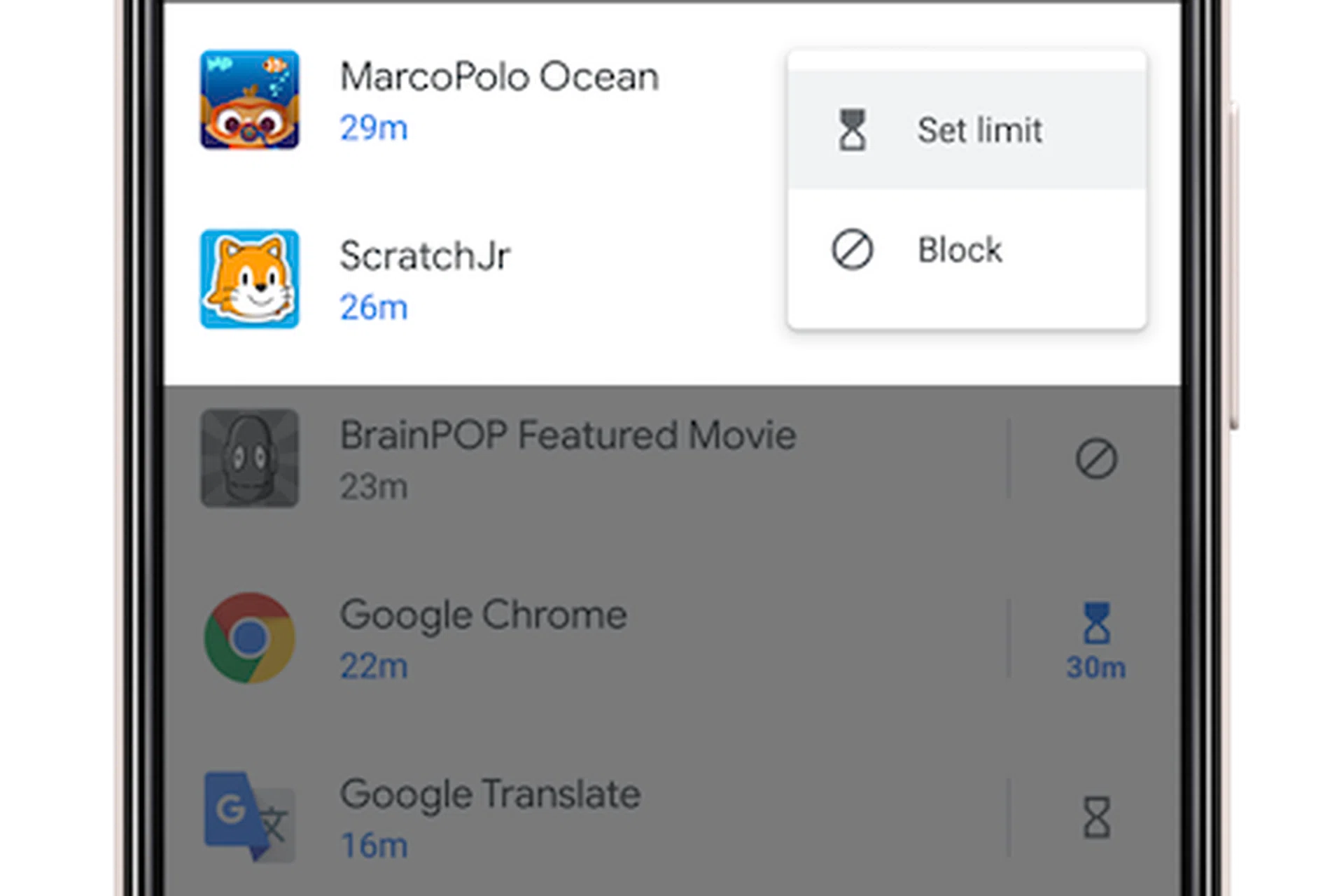Click the circle-slash icon beside Block option
The width and height of the screenshot is (1344, 896).
pos(852,250)
